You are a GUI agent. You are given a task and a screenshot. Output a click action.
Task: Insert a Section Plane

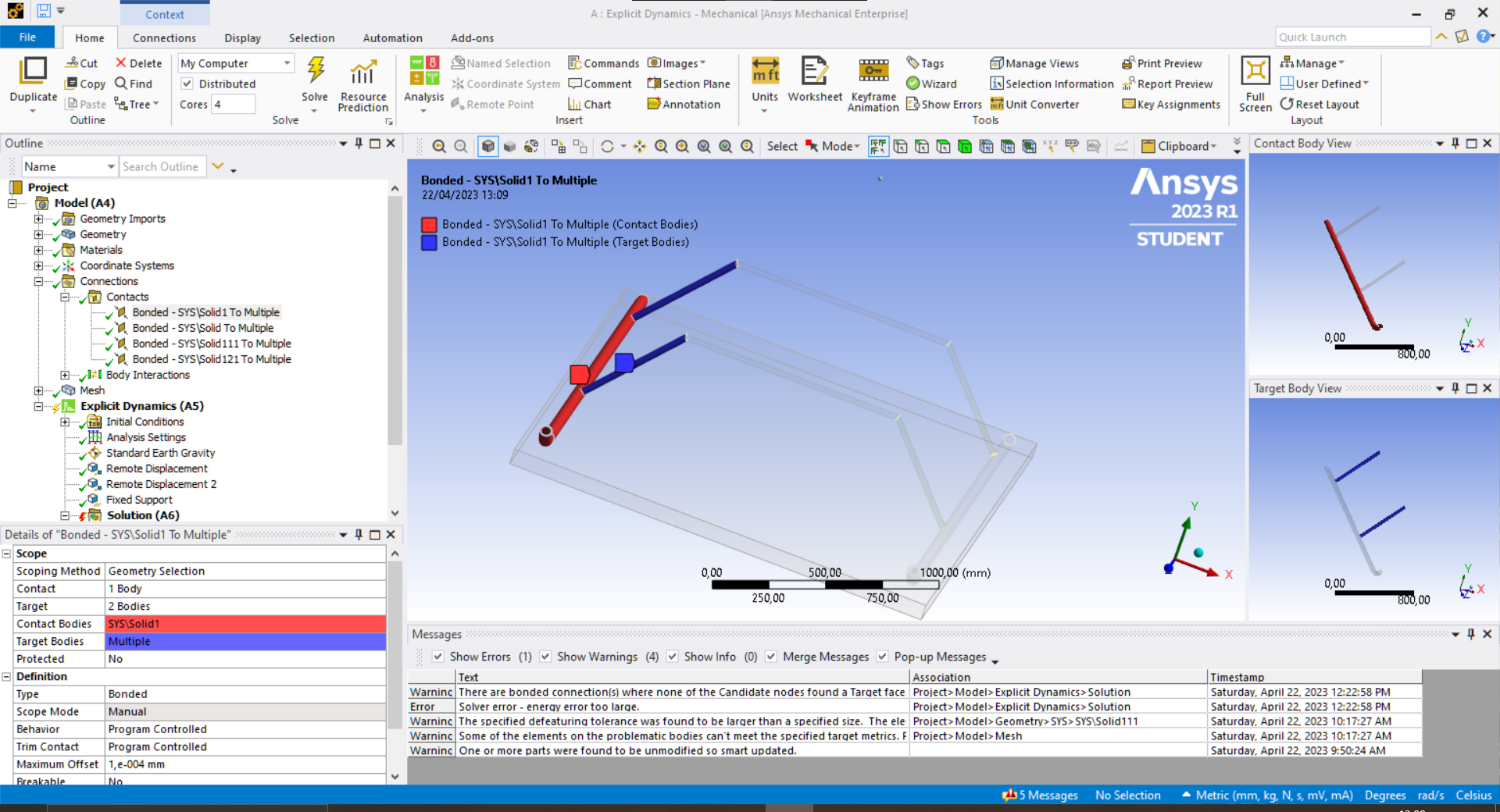(688, 84)
